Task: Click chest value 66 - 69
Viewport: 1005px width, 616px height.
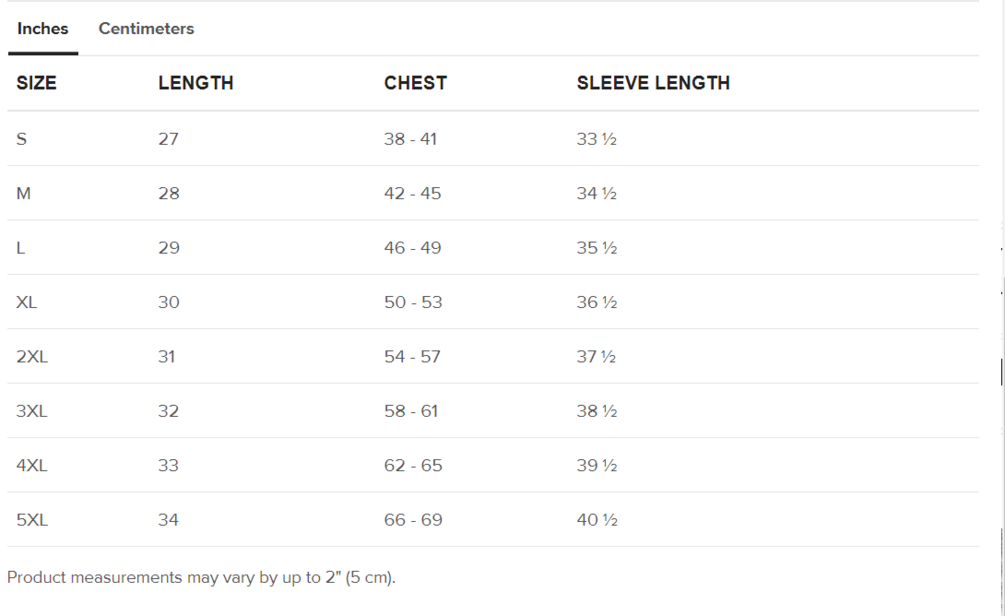Action: 413,520
